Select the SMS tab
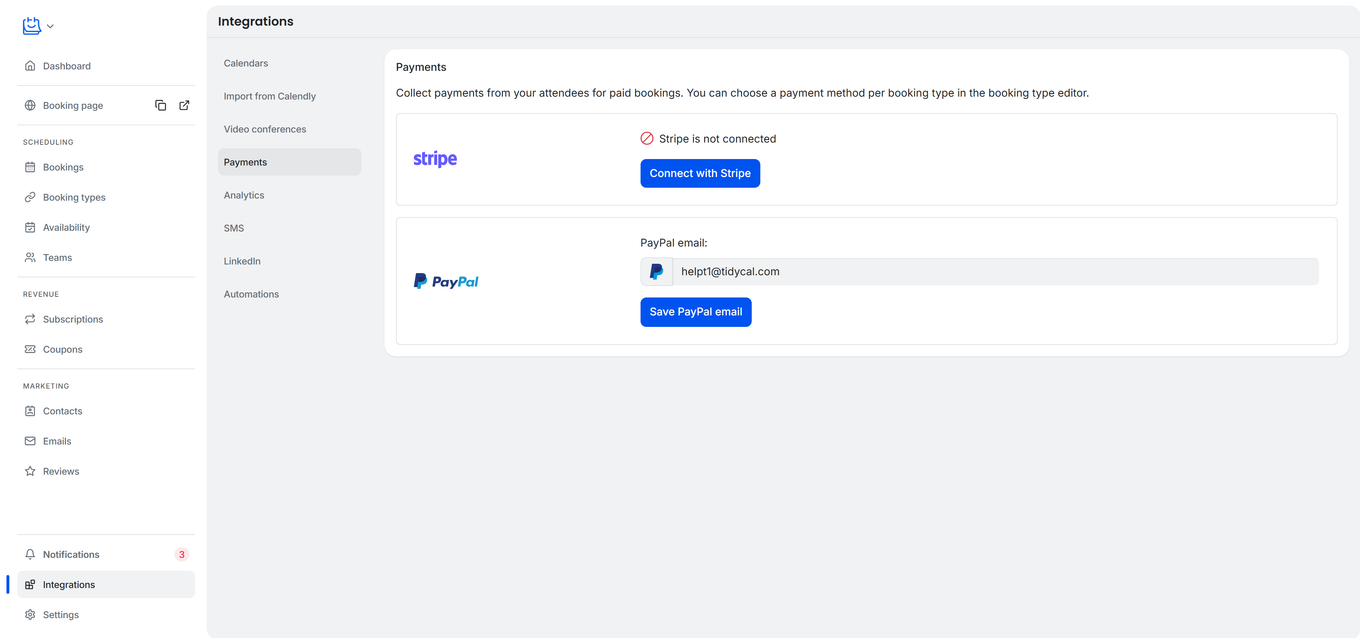This screenshot has width=1360, height=638. (x=290, y=228)
